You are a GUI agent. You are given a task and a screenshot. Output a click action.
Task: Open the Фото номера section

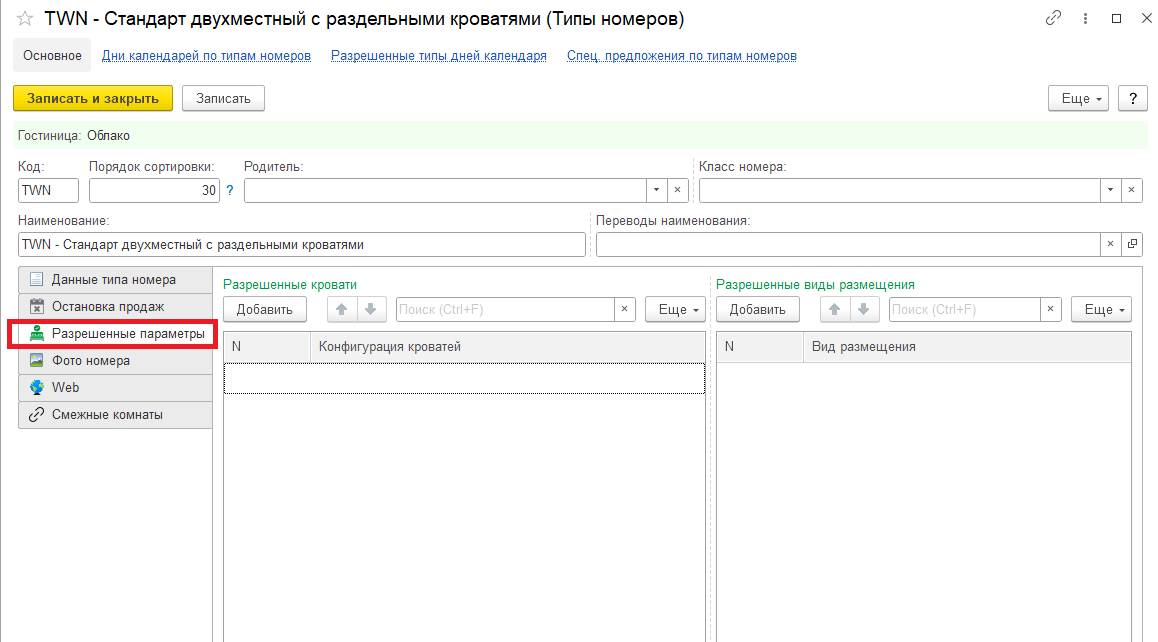pos(91,360)
